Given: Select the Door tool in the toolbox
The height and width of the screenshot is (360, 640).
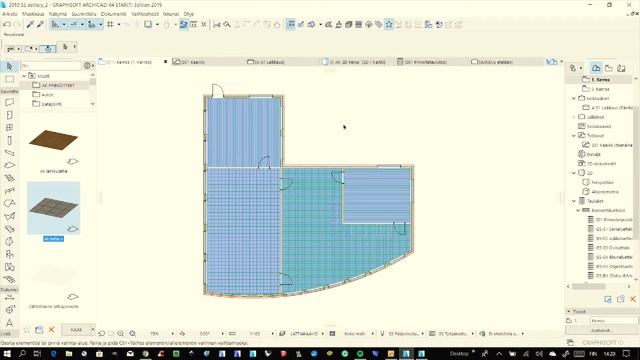Looking at the screenshot, I should coord(9,115).
